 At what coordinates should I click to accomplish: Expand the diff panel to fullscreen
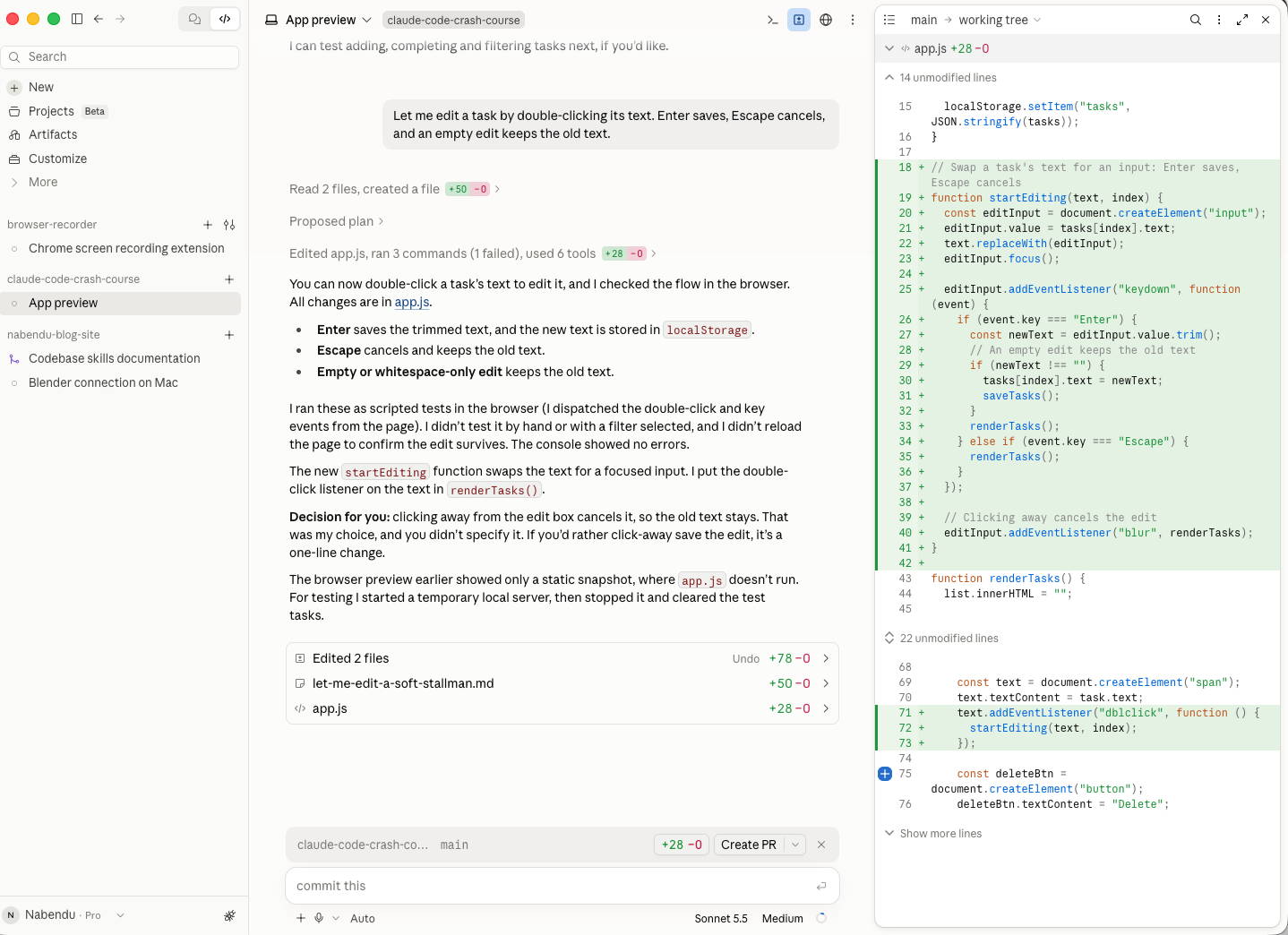tap(1242, 20)
